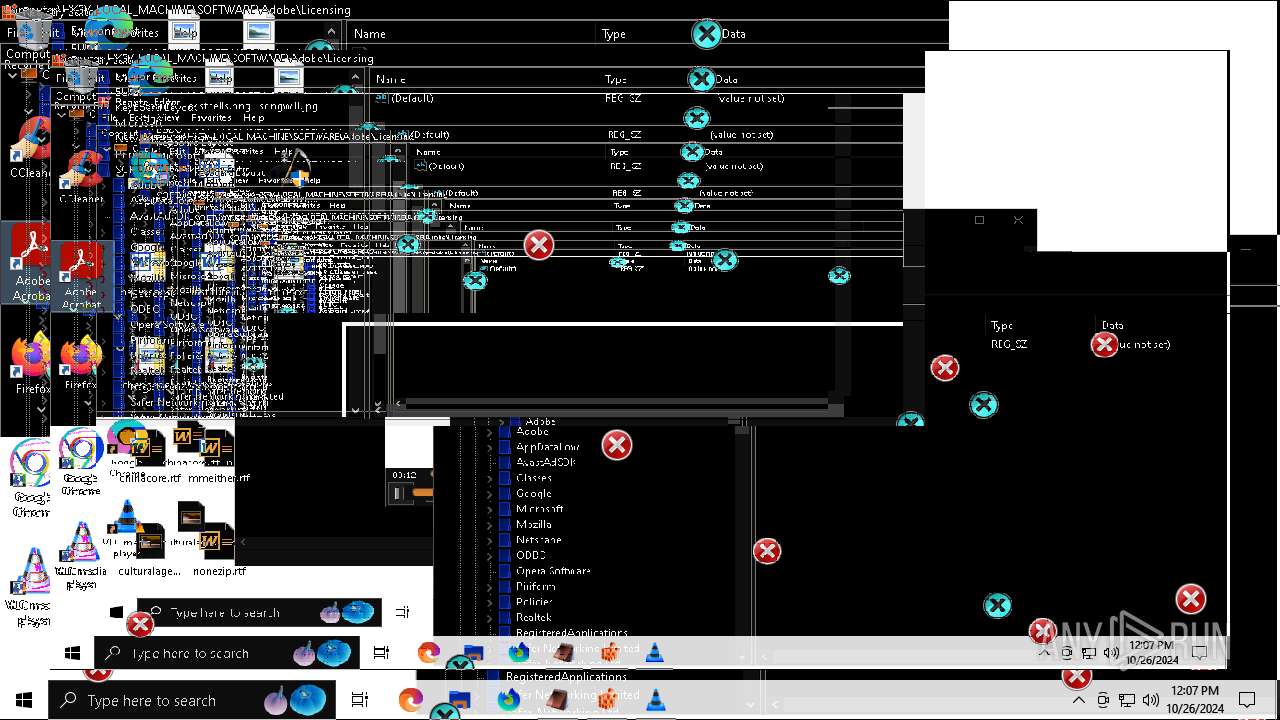The width and height of the screenshot is (1280, 720).
Task: Select ODBC key in the registry tree
Action: [530, 555]
